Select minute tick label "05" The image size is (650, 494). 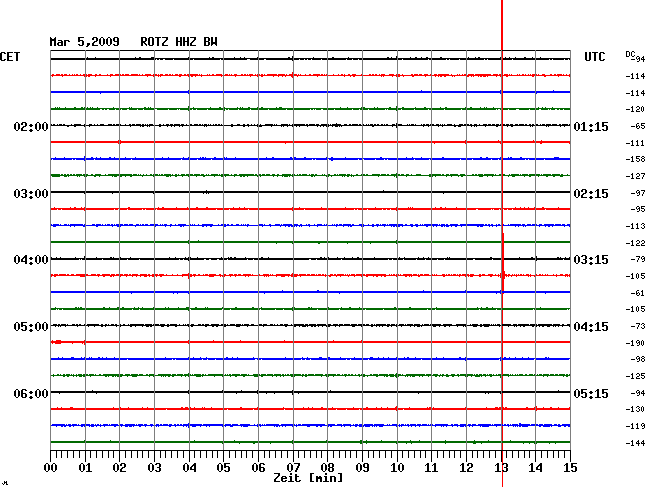pos(223,468)
